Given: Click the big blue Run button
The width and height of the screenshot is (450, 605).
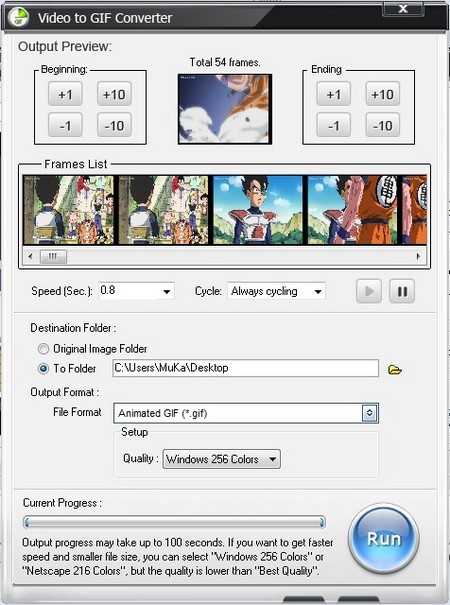Looking at the screenshot, I should click(384, 538).
